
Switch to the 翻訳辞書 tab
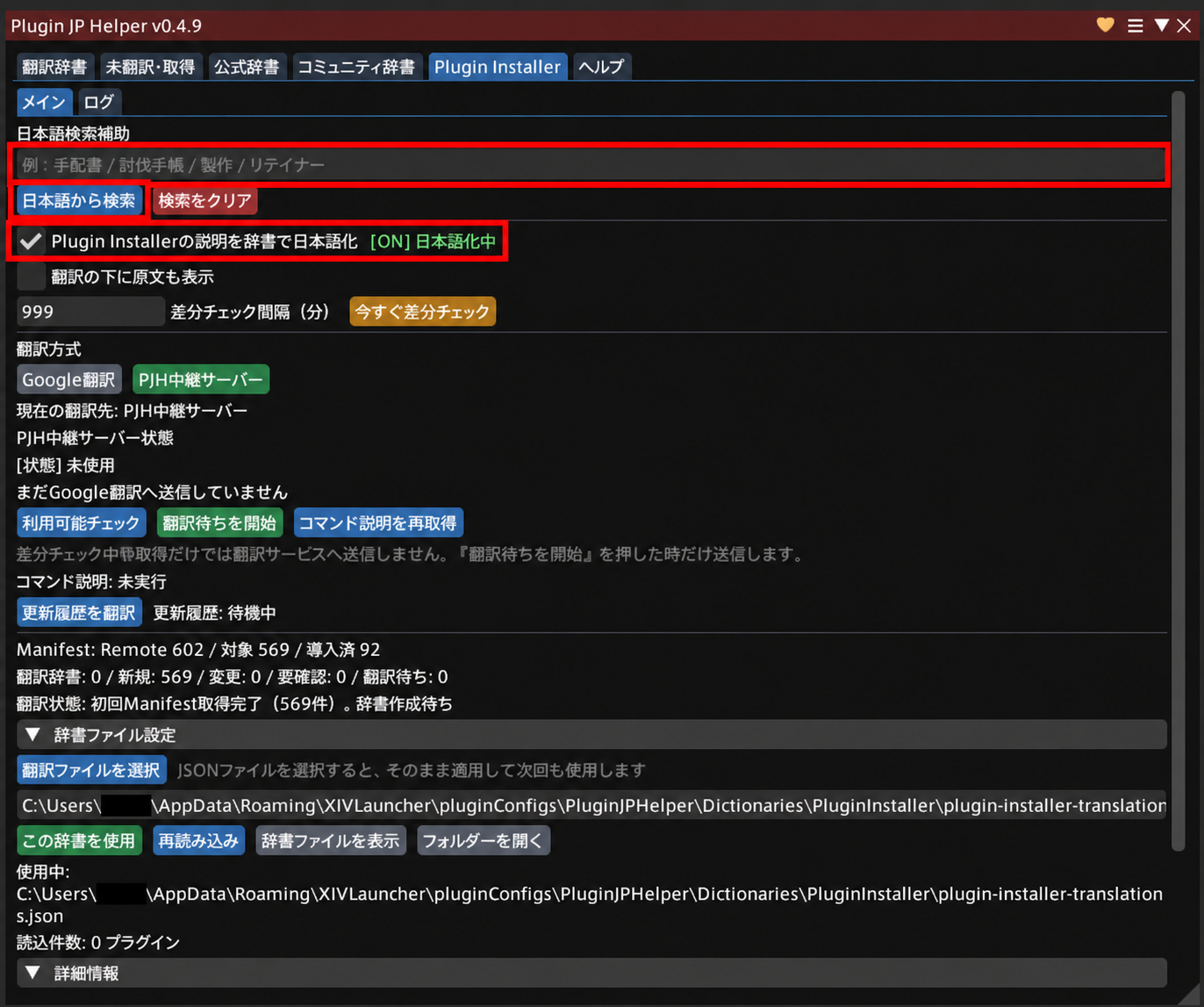point(54,67)
